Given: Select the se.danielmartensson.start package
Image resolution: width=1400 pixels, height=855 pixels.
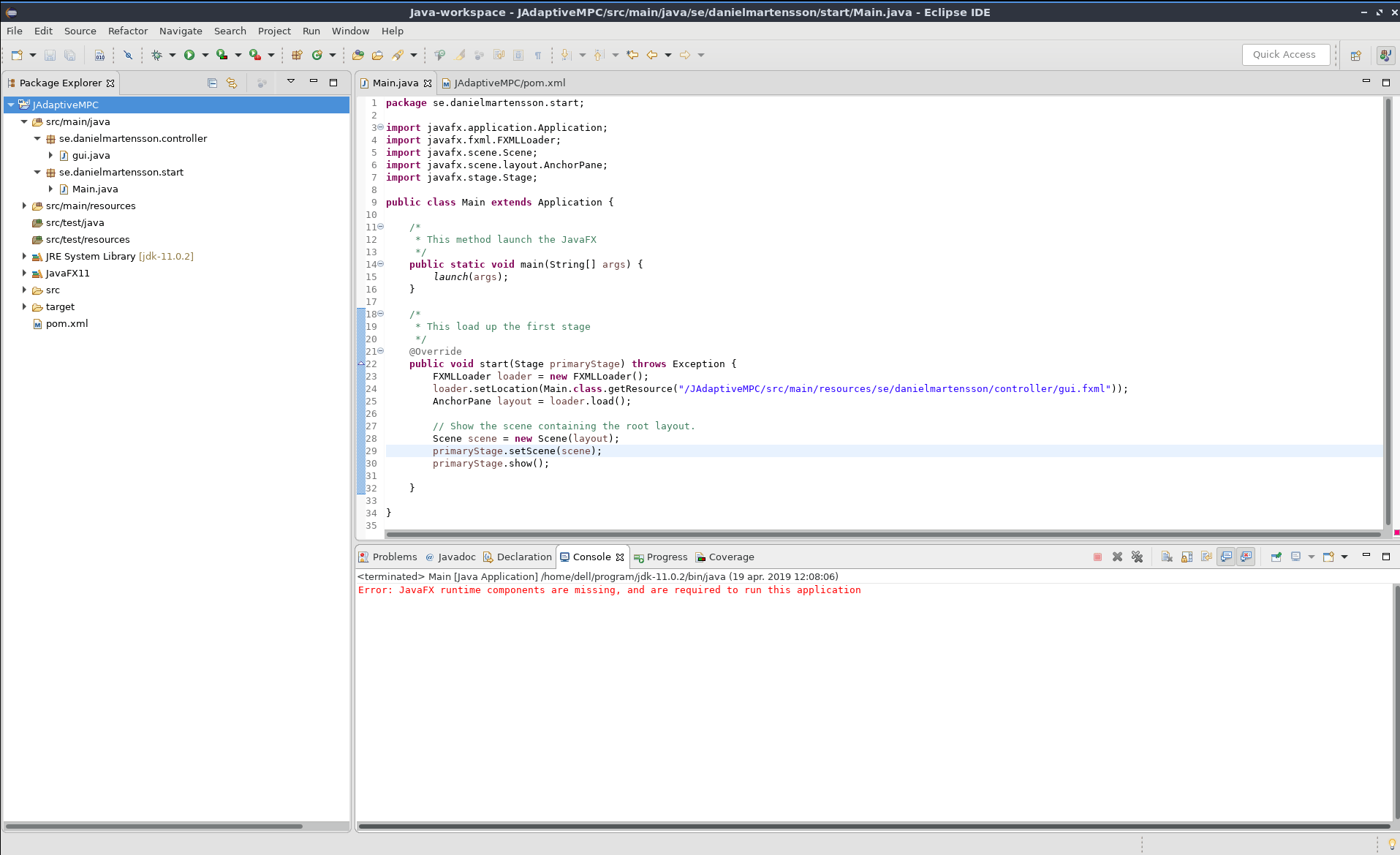Looking at the screenshot, I should tap(121, 172).
